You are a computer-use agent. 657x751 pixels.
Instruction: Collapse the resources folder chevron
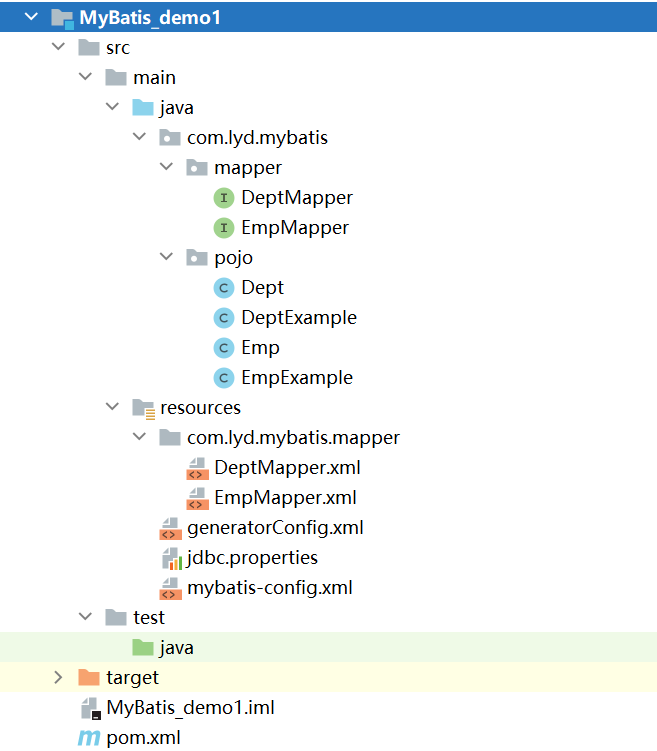click(112, 407)
